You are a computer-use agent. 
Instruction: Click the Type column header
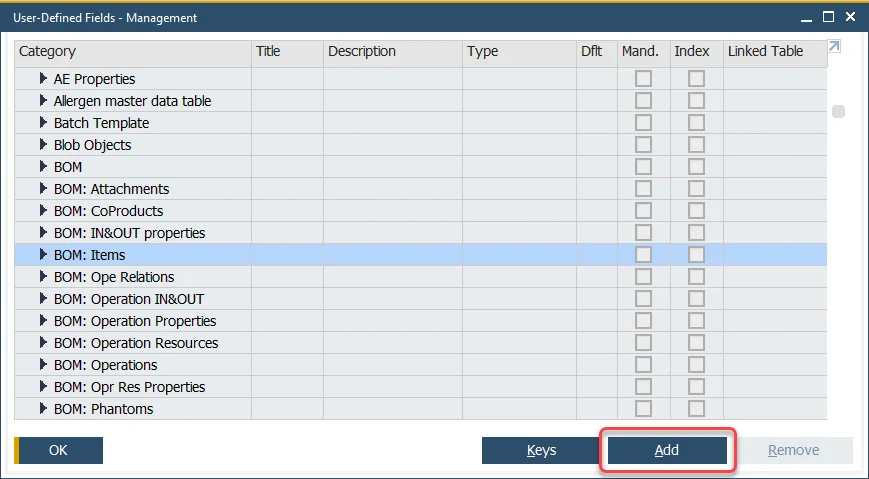518,52
